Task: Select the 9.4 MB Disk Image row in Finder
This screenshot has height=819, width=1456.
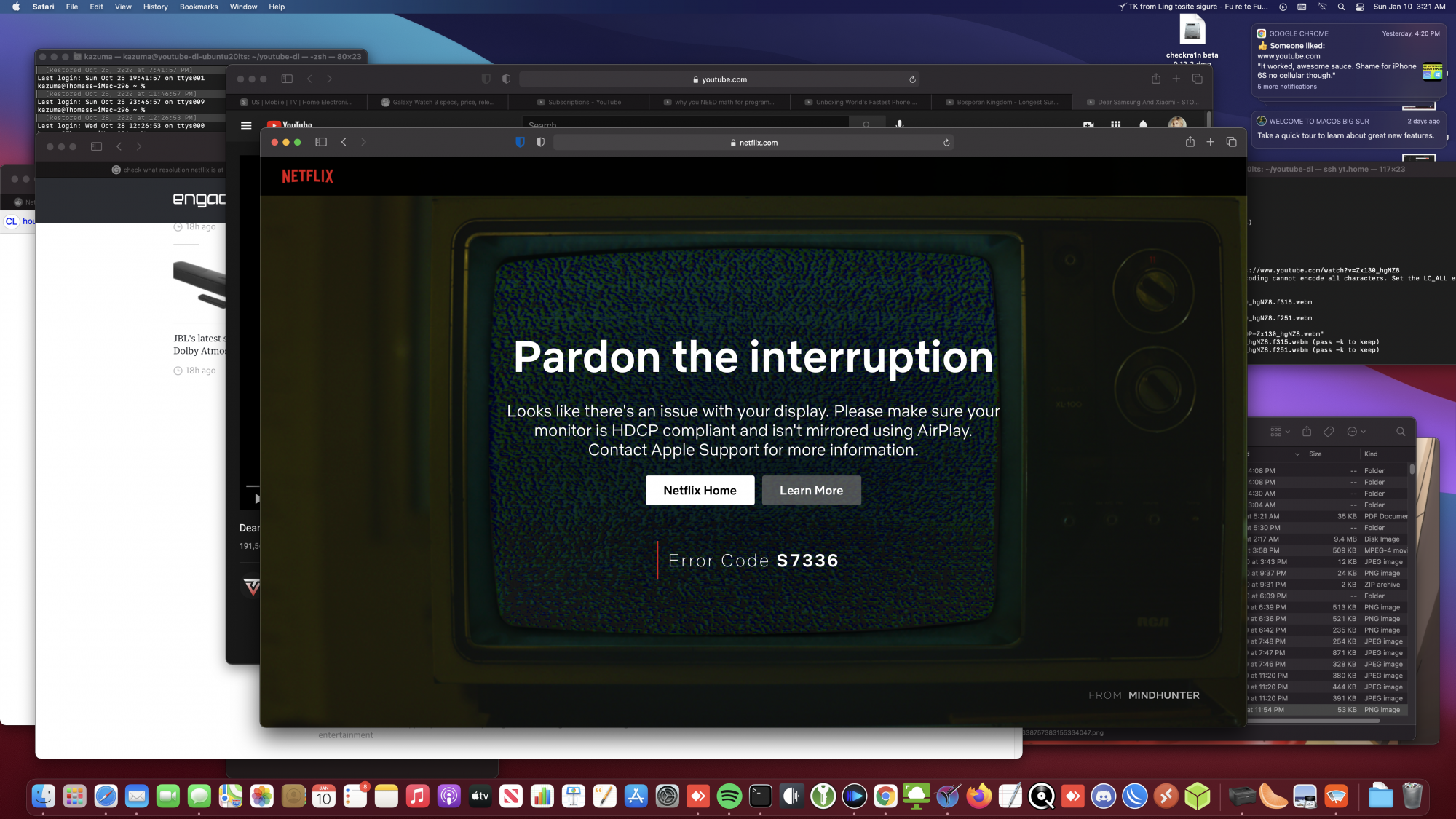Action: pos(1328,539)
